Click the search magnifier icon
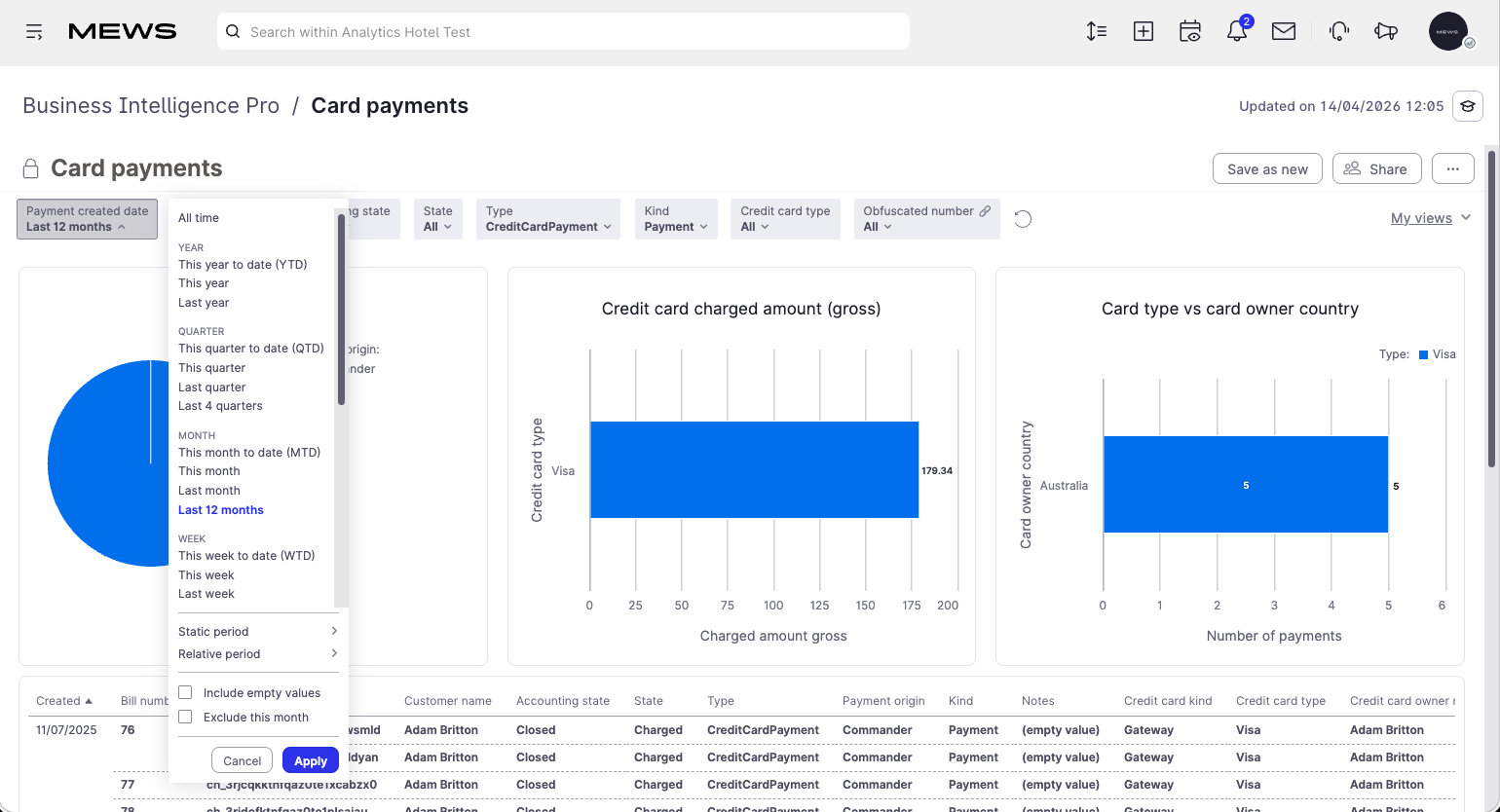The height and width of the screenshot is (812, 1500). click(x=233, y=31)
